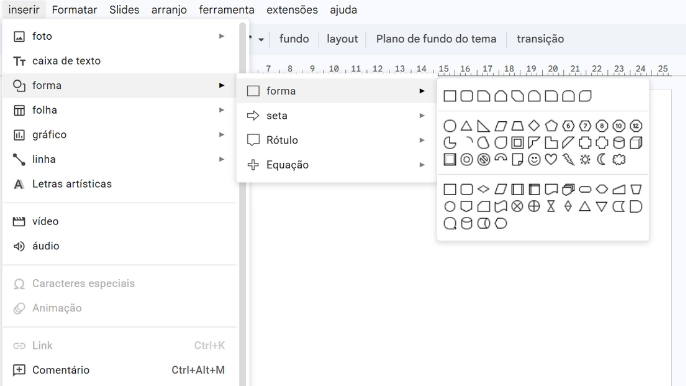Screen dimensions: 686x386
Task: Expand the foto submenu arrow
Action: point(221,36)
